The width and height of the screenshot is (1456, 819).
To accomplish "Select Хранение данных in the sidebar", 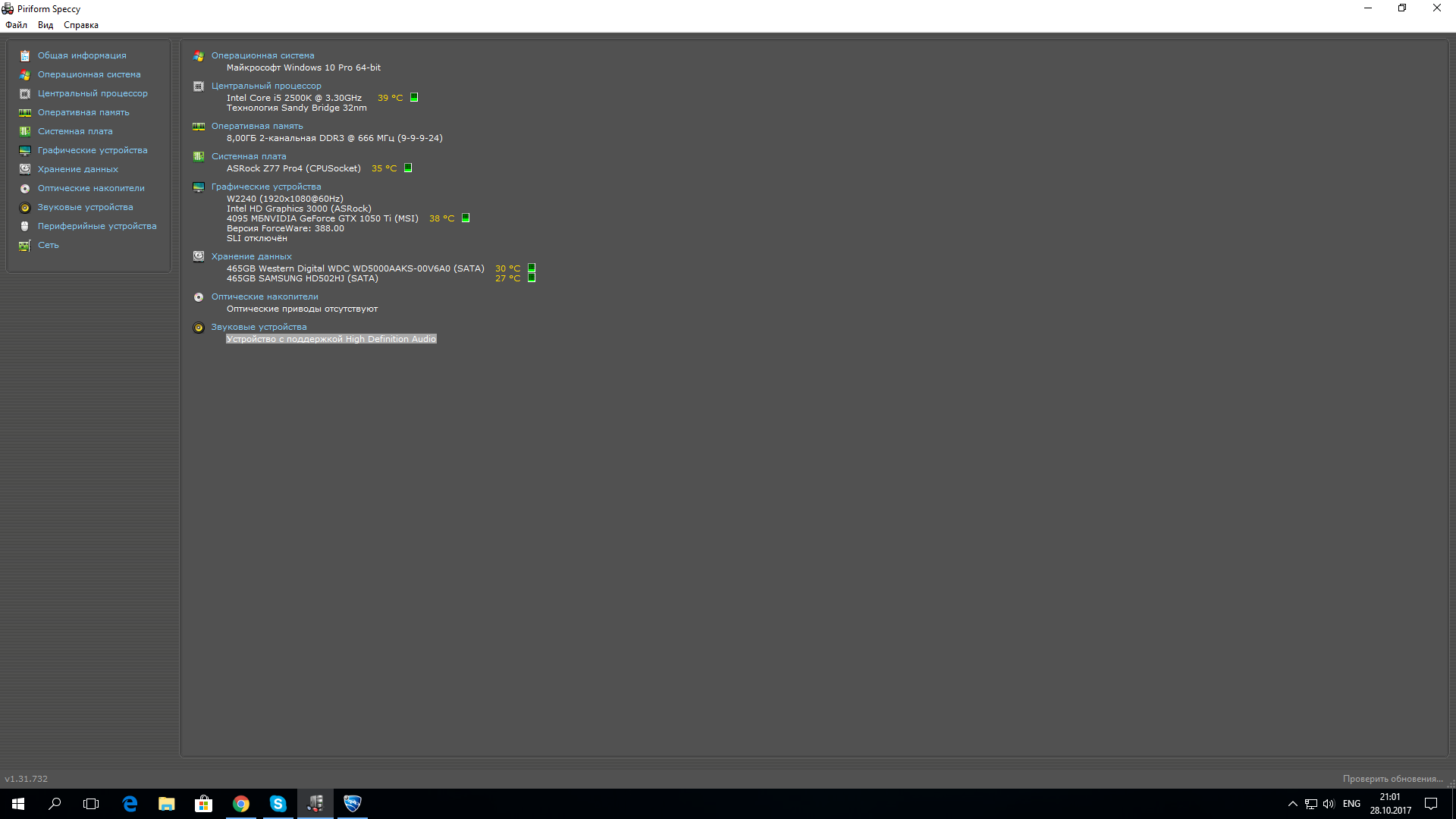I will click(x=78, y=169).
